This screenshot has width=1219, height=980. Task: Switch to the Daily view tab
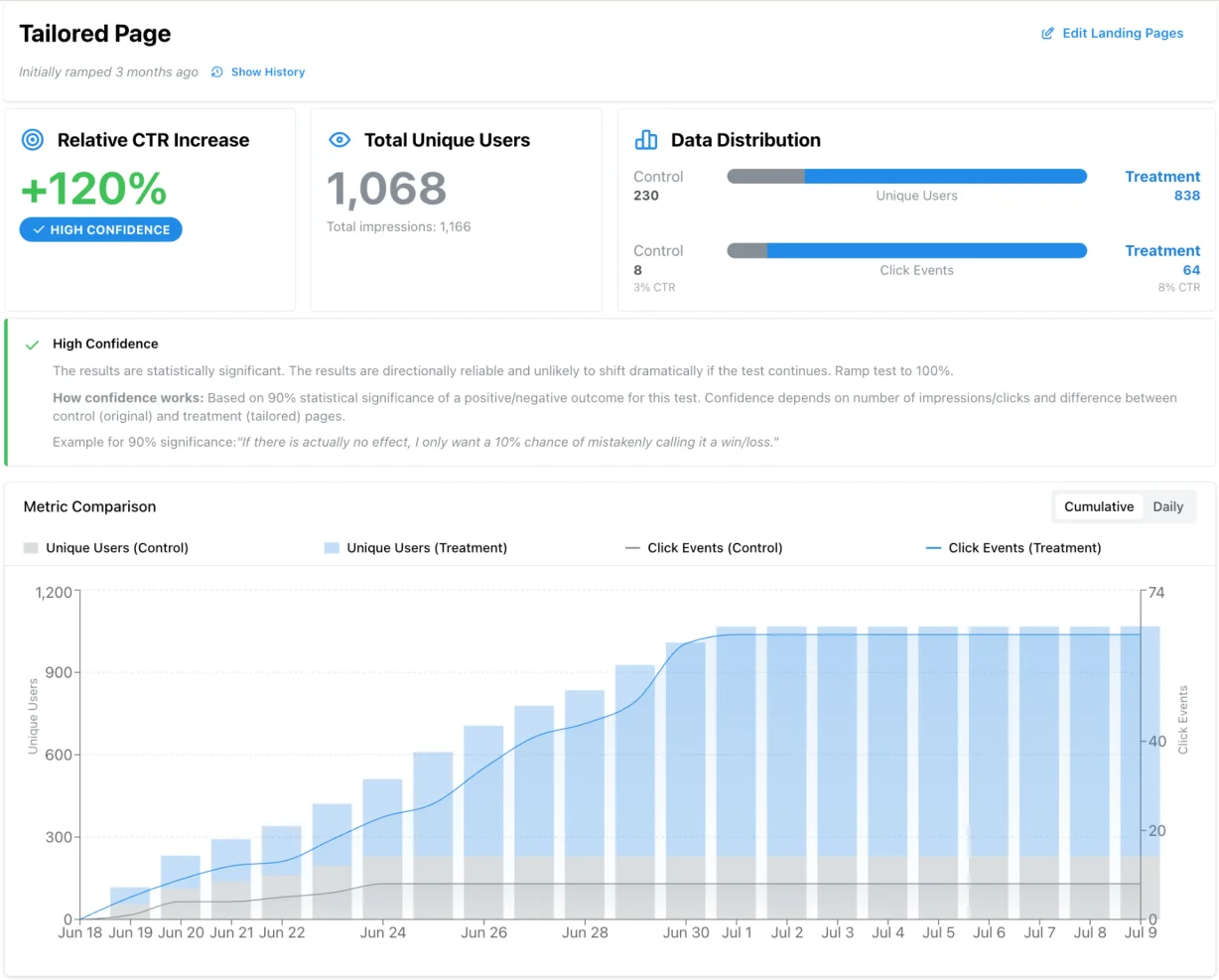(1168, 506)
